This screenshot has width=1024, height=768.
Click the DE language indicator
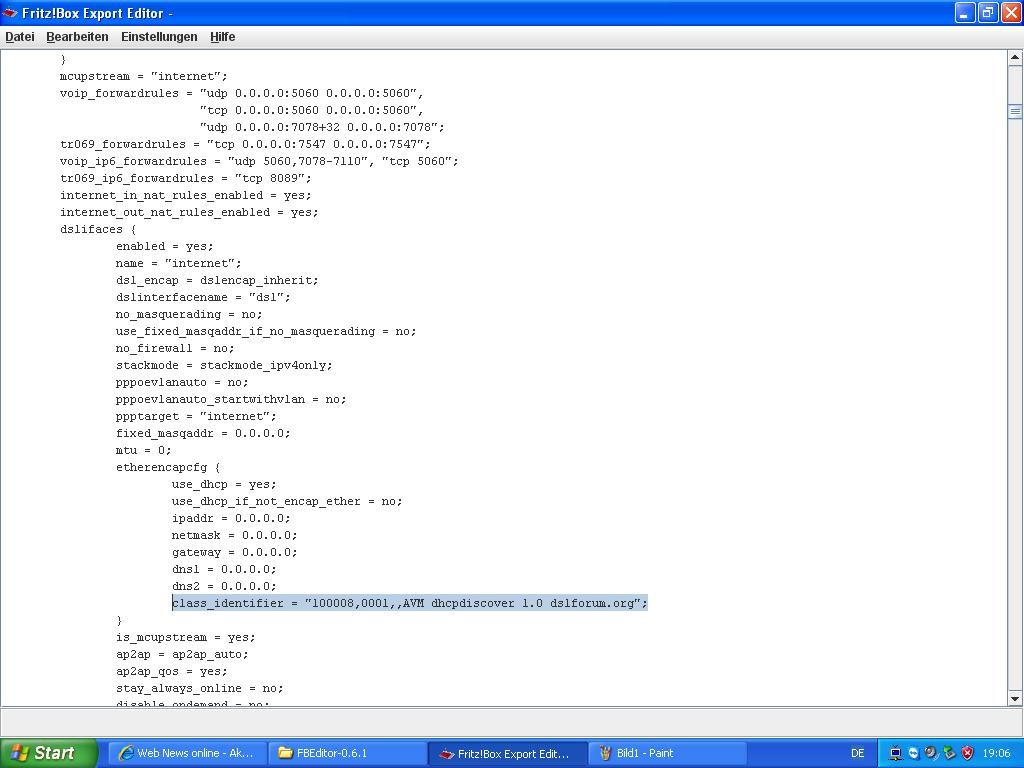click(857, 753)
